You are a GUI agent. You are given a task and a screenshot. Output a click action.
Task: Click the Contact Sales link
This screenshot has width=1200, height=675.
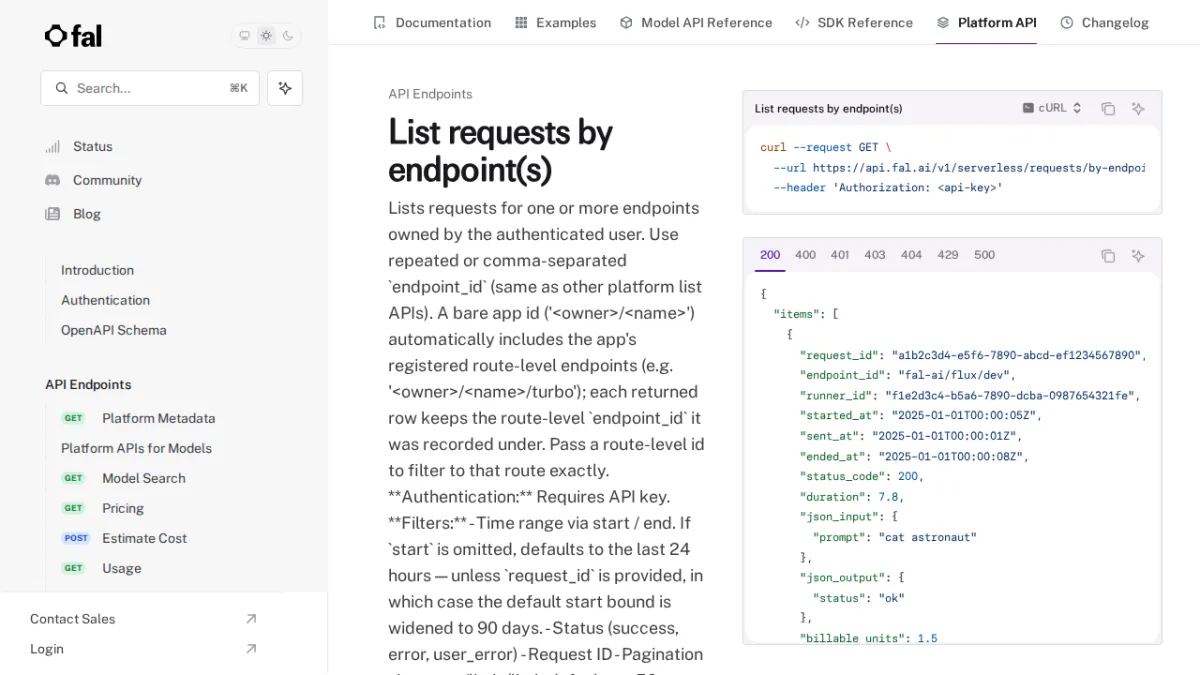coord(72,619)
